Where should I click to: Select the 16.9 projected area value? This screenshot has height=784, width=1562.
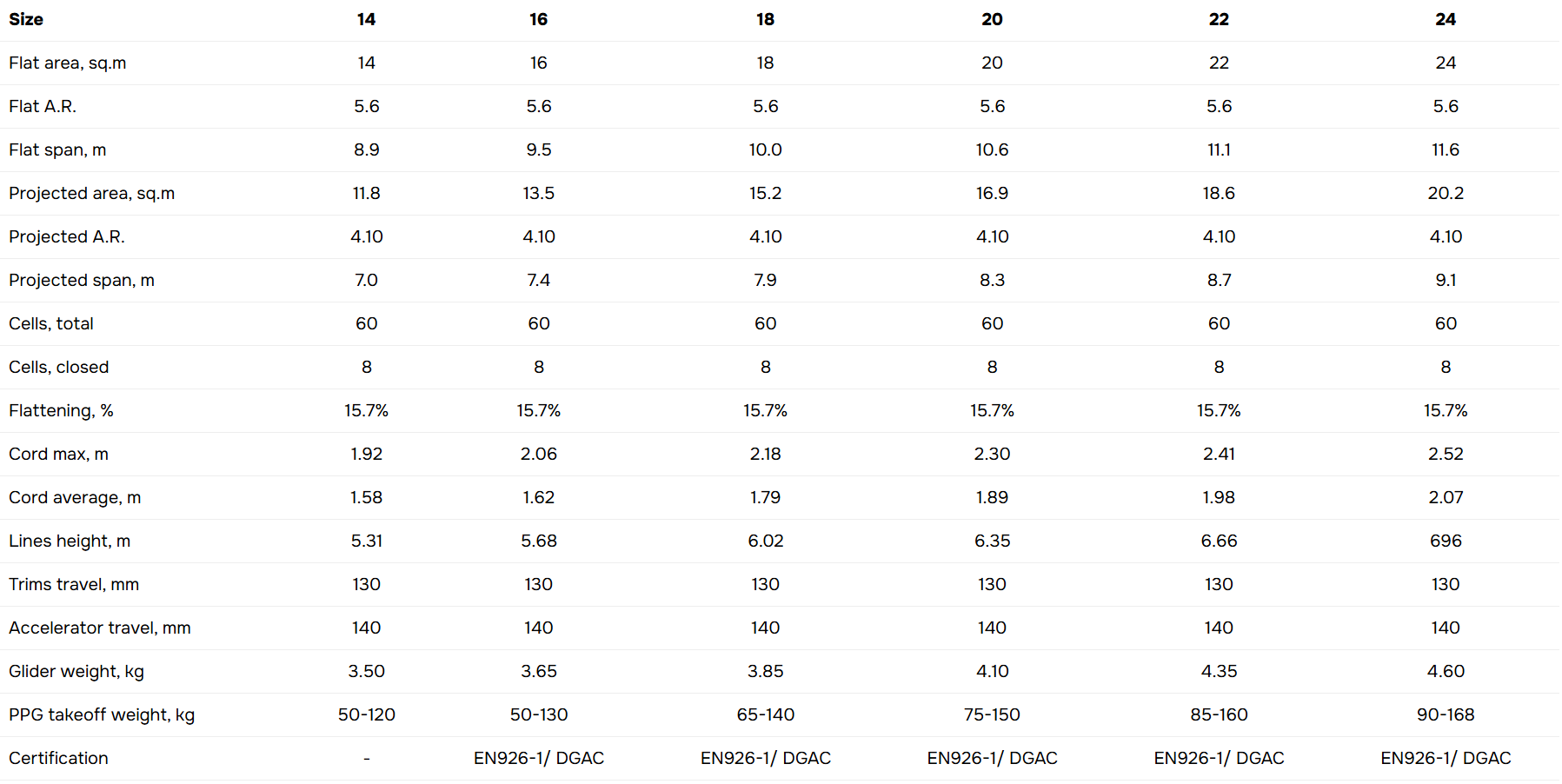tap(992, 193)
